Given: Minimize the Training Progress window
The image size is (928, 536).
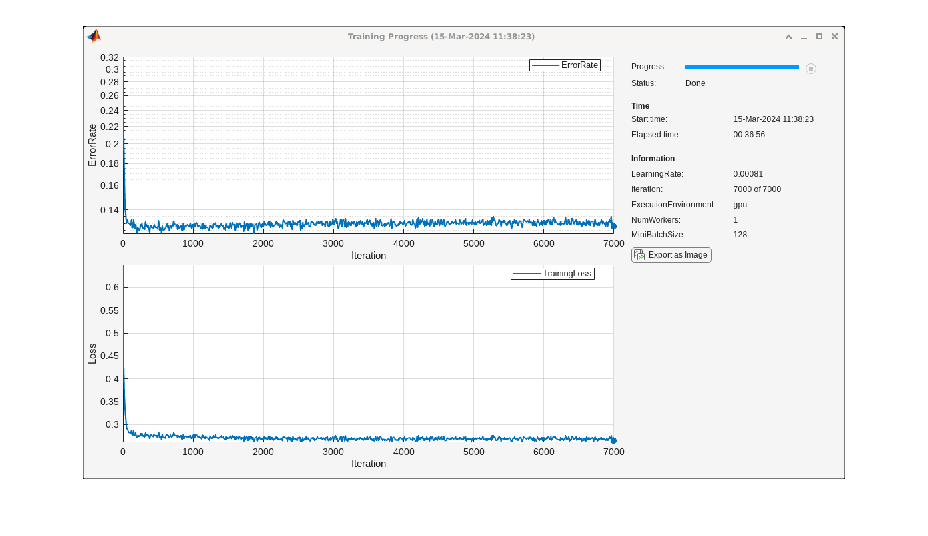Looking at the screenshot, I should coord(803,36).
